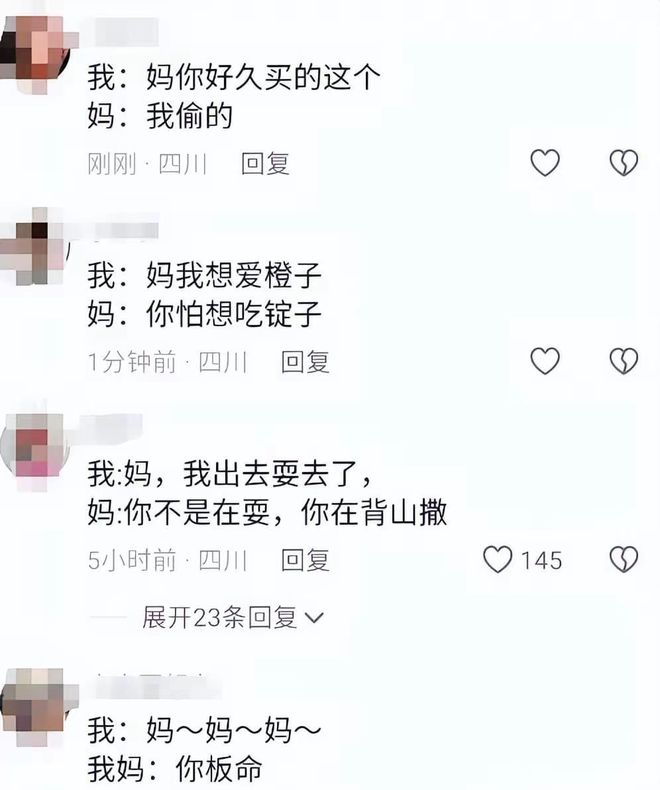Dislike the "背山撒" comment
660x790 pixels.
(x=624, y=559)
